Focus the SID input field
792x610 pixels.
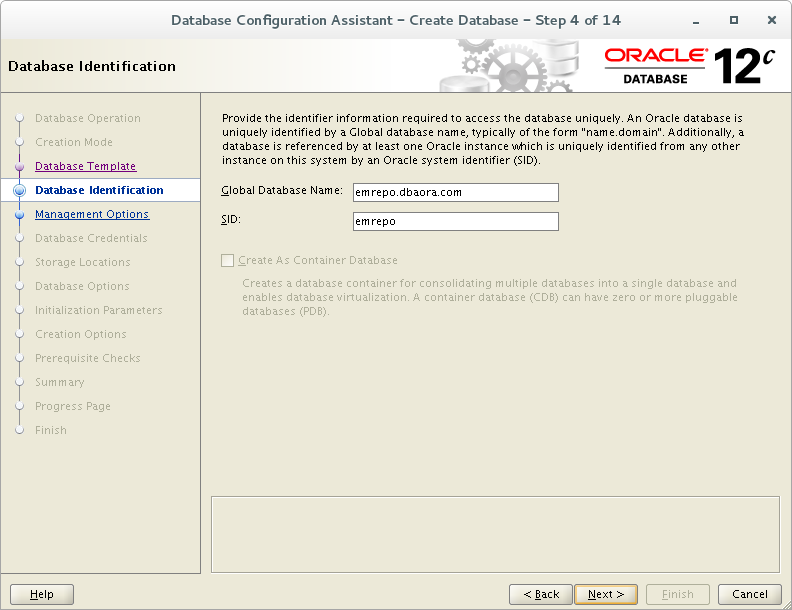tap(456, 221)
